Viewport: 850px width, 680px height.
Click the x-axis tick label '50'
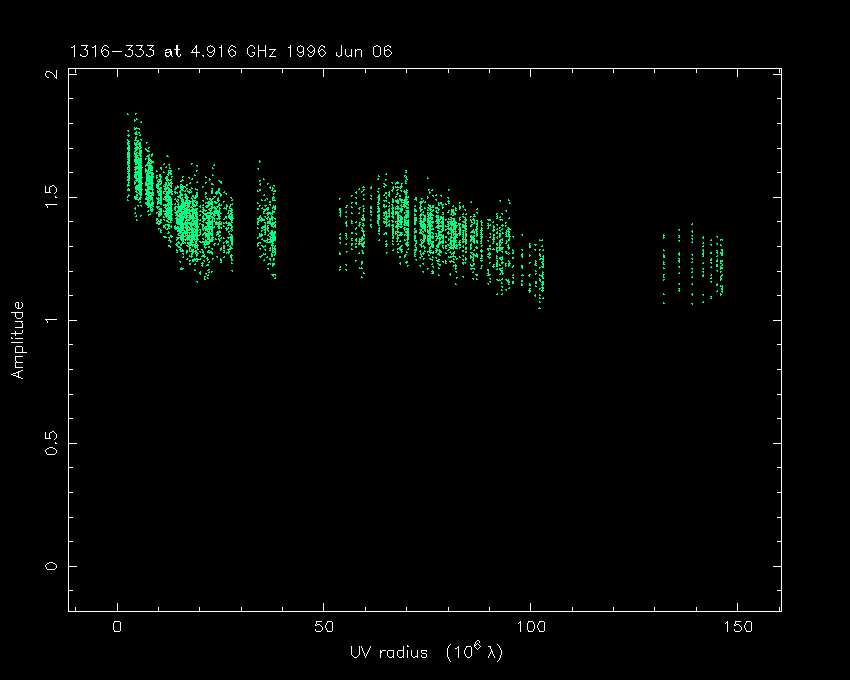point(324,628)
